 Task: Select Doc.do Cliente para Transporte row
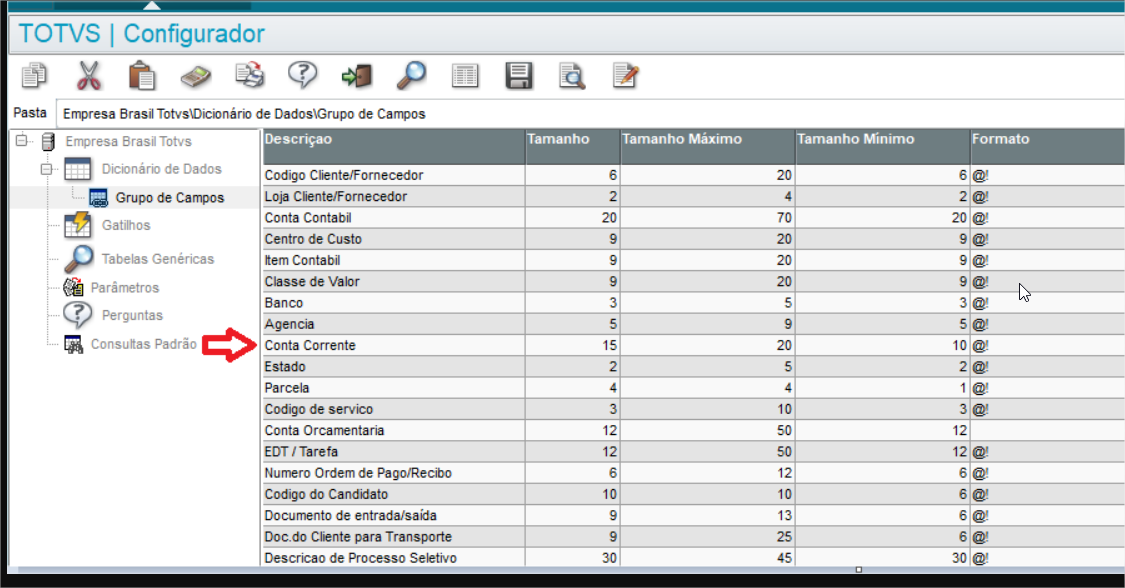694,536
